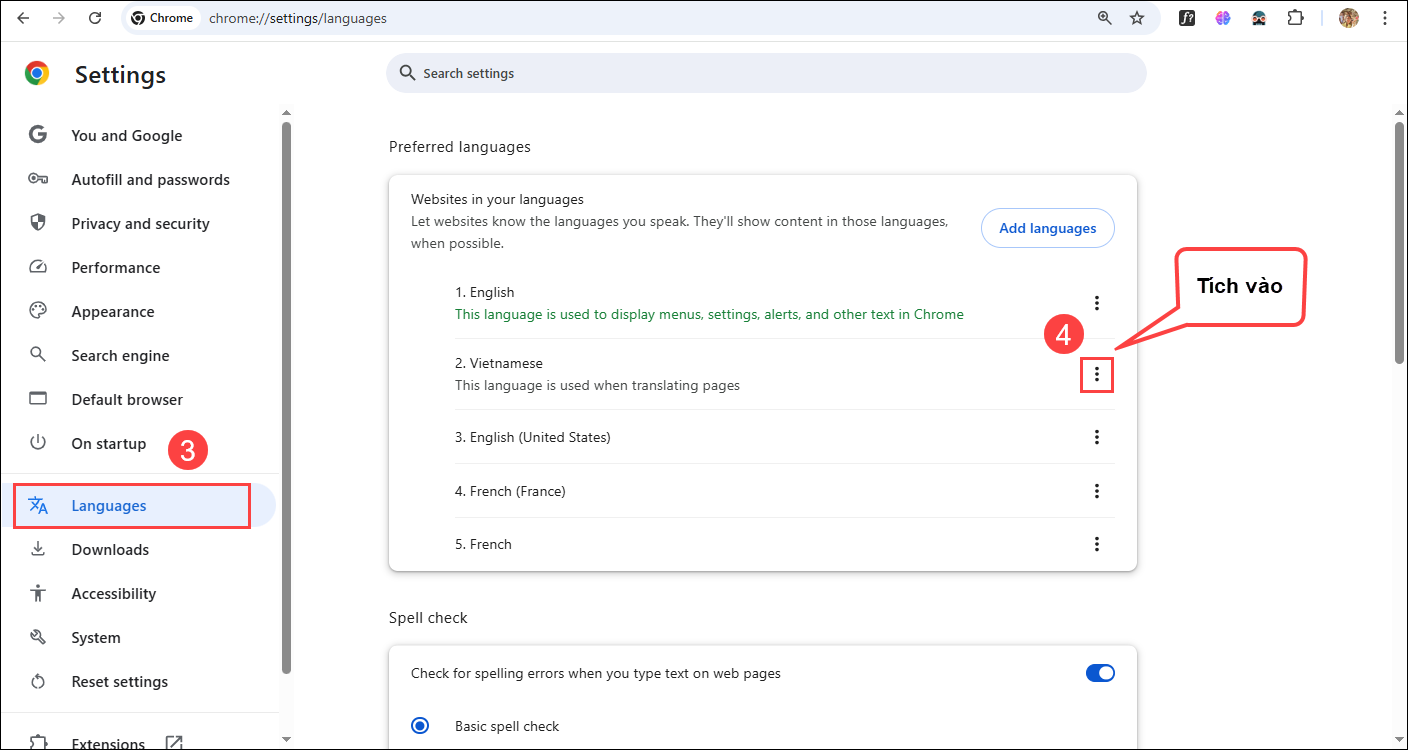
Task: Open more actions for English (United States)
Action: (1097, 437)
